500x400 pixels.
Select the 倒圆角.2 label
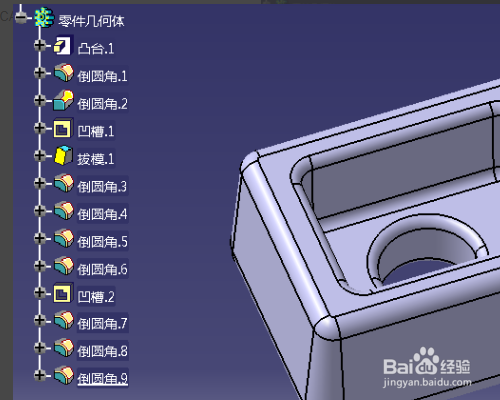102,104
